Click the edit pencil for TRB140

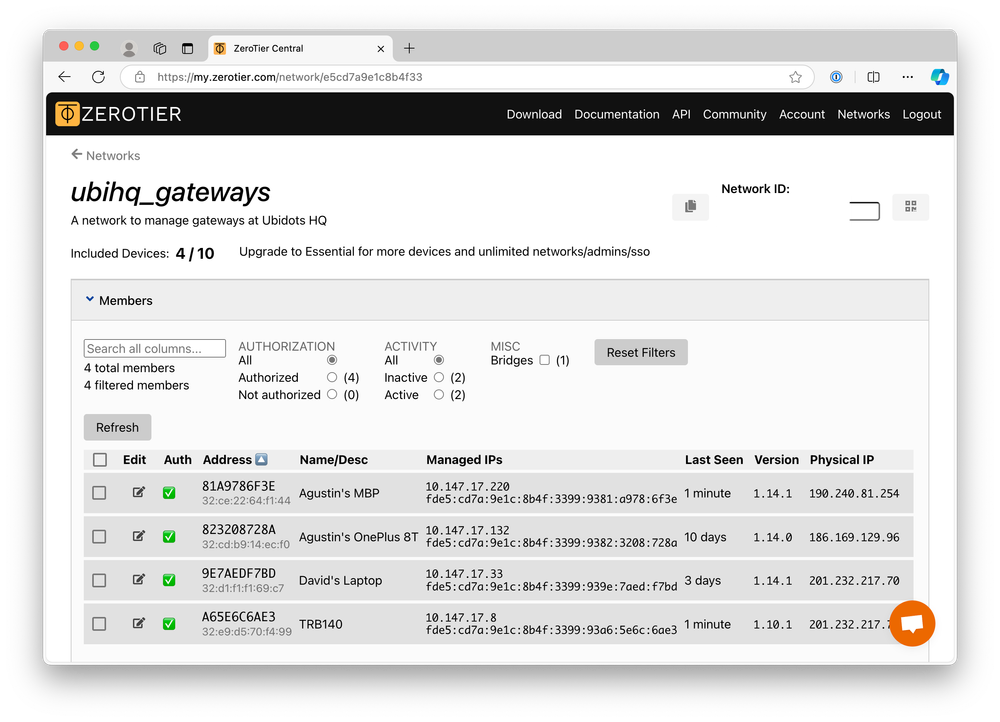(x=139, y=623)
